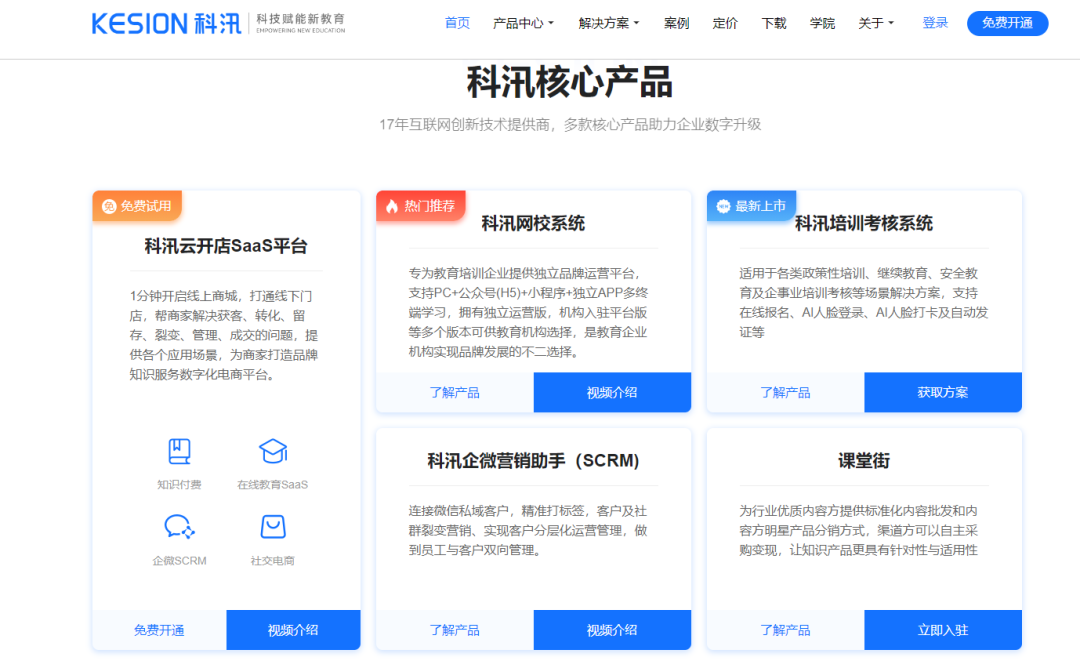This screenshot has width=1080, height=668.
Task: Play 视频介绍 under 科汛网校系统
Action: [612, 393]
